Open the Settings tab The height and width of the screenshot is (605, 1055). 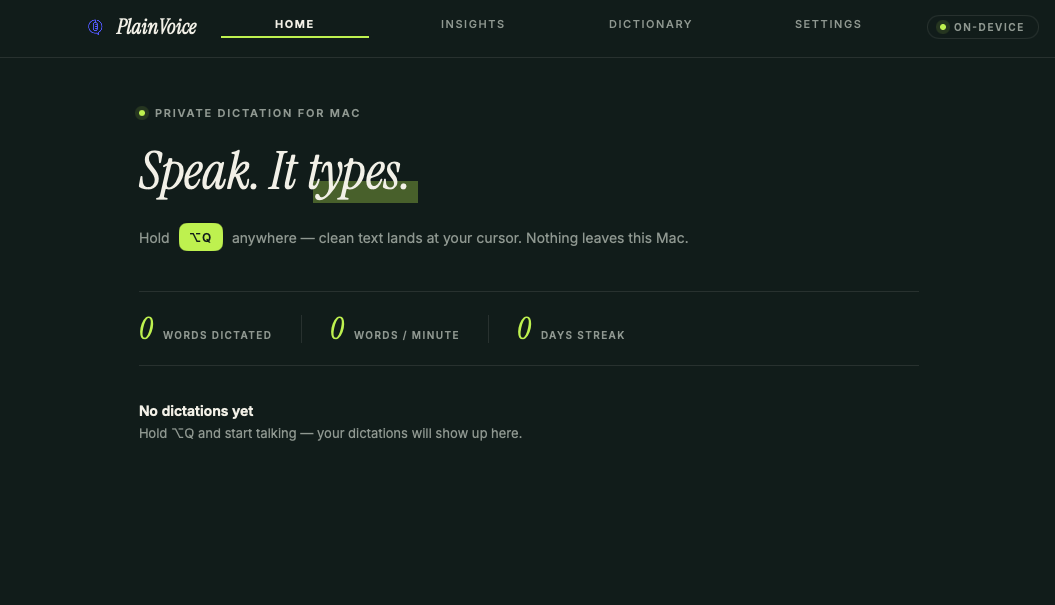(x=828, y=24)
